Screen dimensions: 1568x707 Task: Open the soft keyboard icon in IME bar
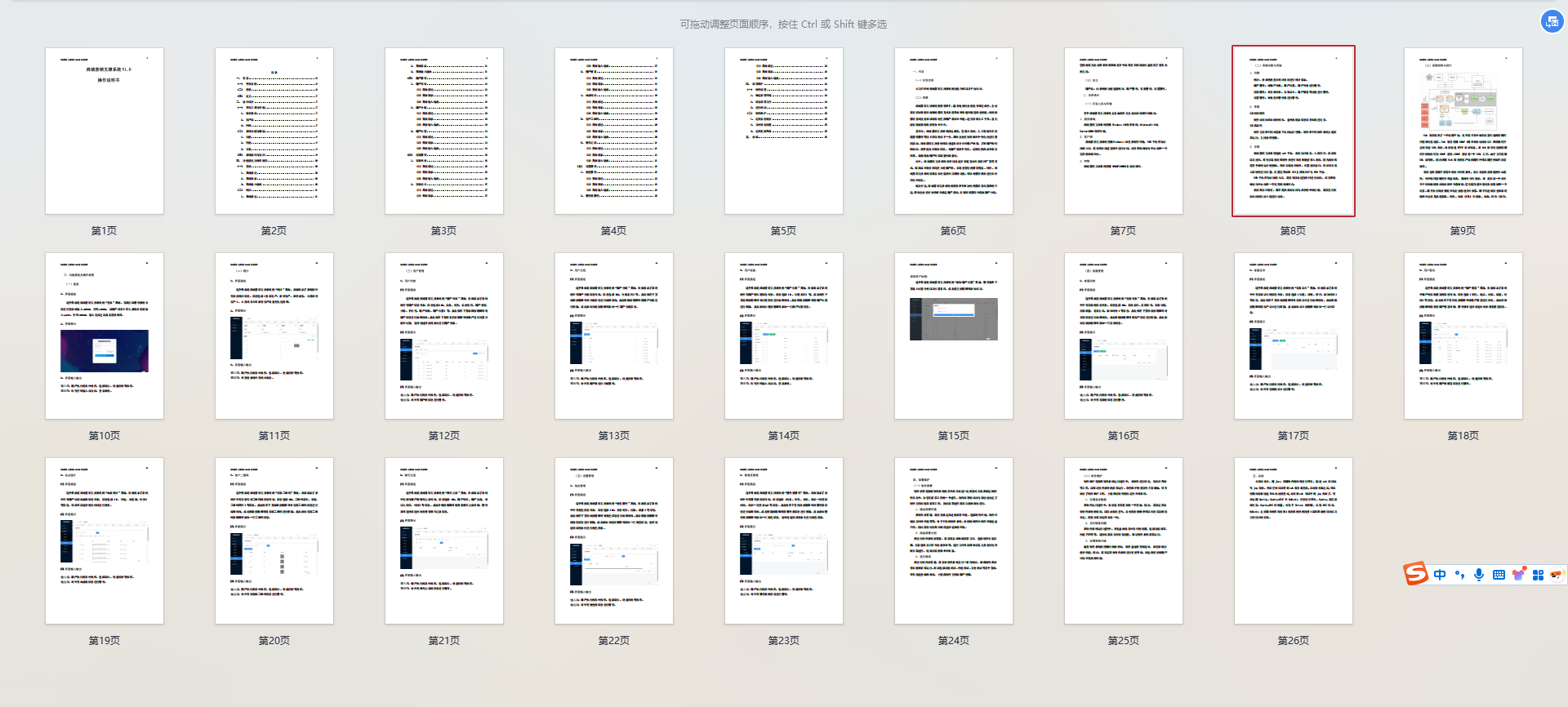[x=1499, y=575]
